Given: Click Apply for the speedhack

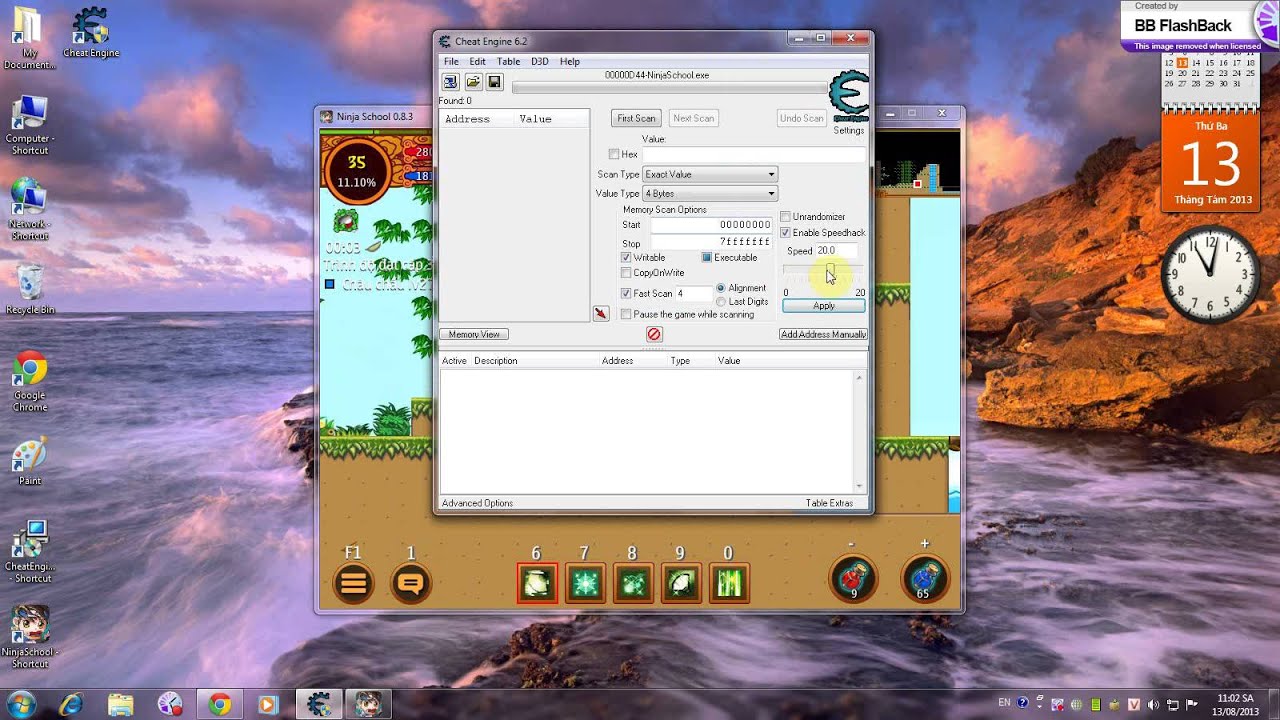Looking at the screenshot, I should (824, 306).
